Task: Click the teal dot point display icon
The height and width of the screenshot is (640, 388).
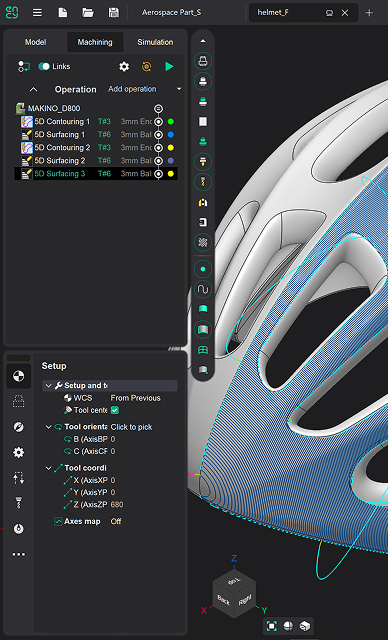Action: point(203,269)
